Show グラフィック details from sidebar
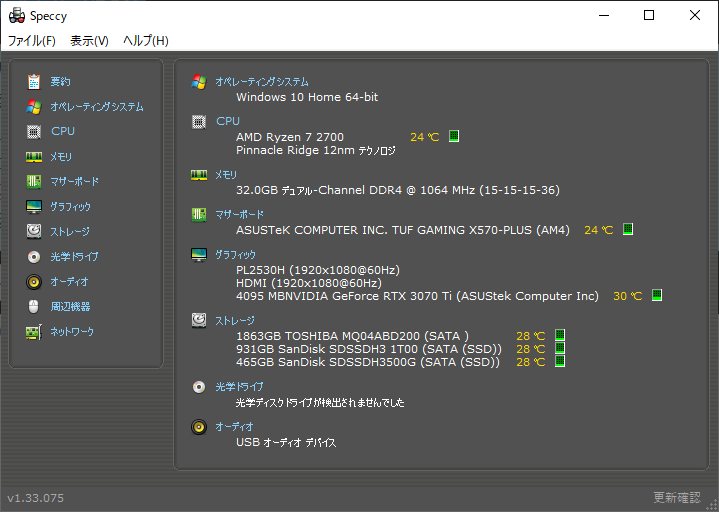 71,207
